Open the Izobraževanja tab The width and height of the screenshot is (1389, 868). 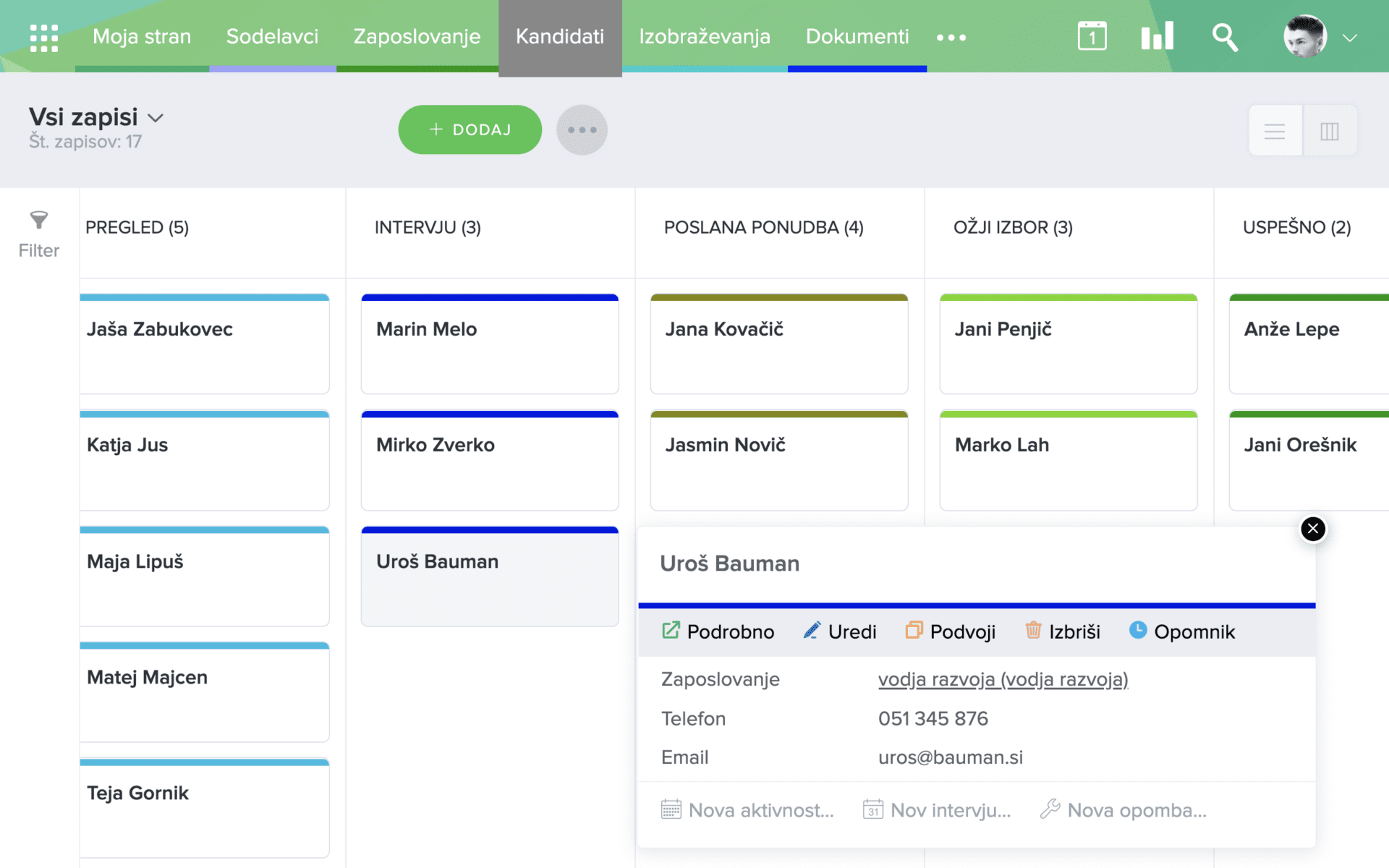pos(705,36)
